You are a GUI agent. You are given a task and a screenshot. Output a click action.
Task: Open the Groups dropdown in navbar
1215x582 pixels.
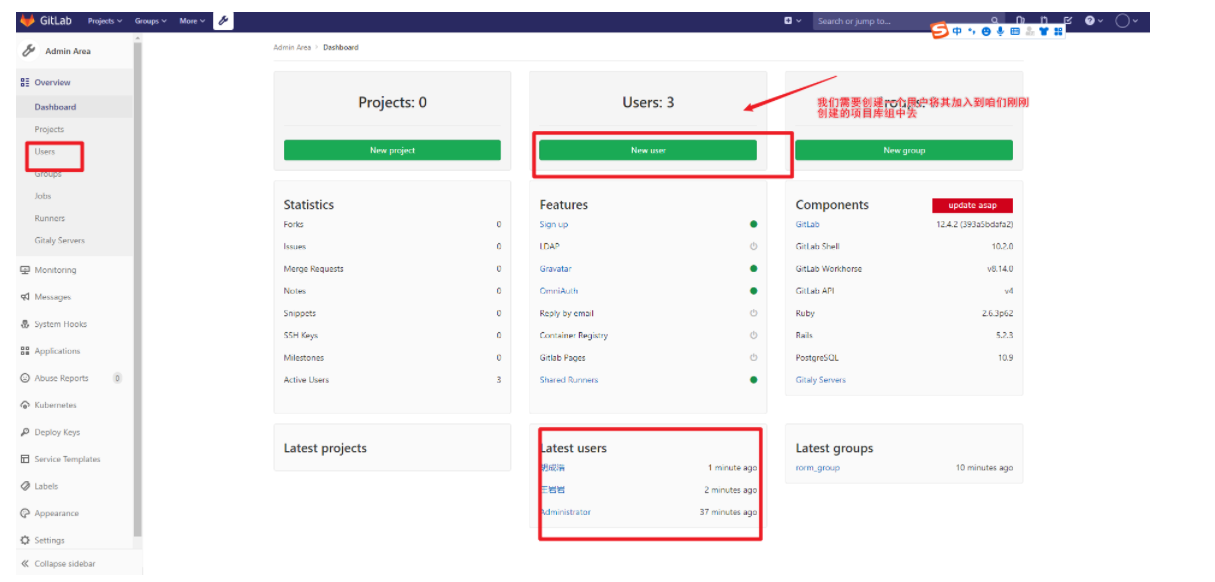(x=150, y=21)
